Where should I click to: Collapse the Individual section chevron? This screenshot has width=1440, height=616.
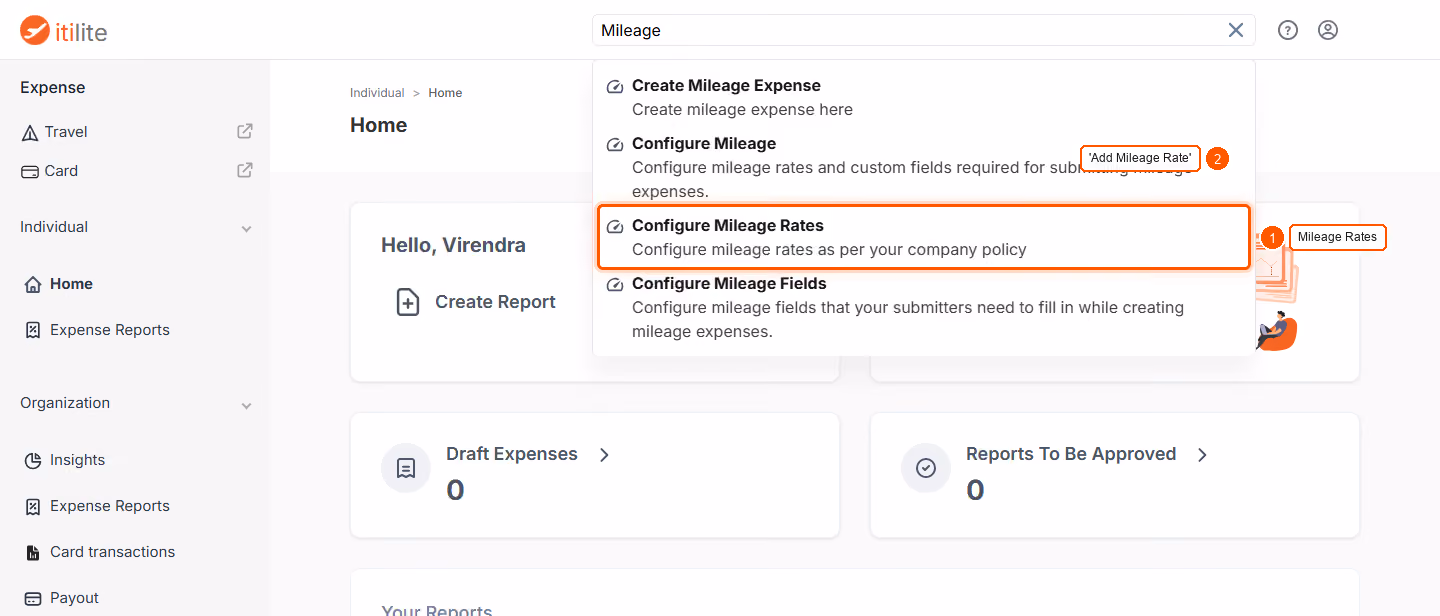[246, 229]
